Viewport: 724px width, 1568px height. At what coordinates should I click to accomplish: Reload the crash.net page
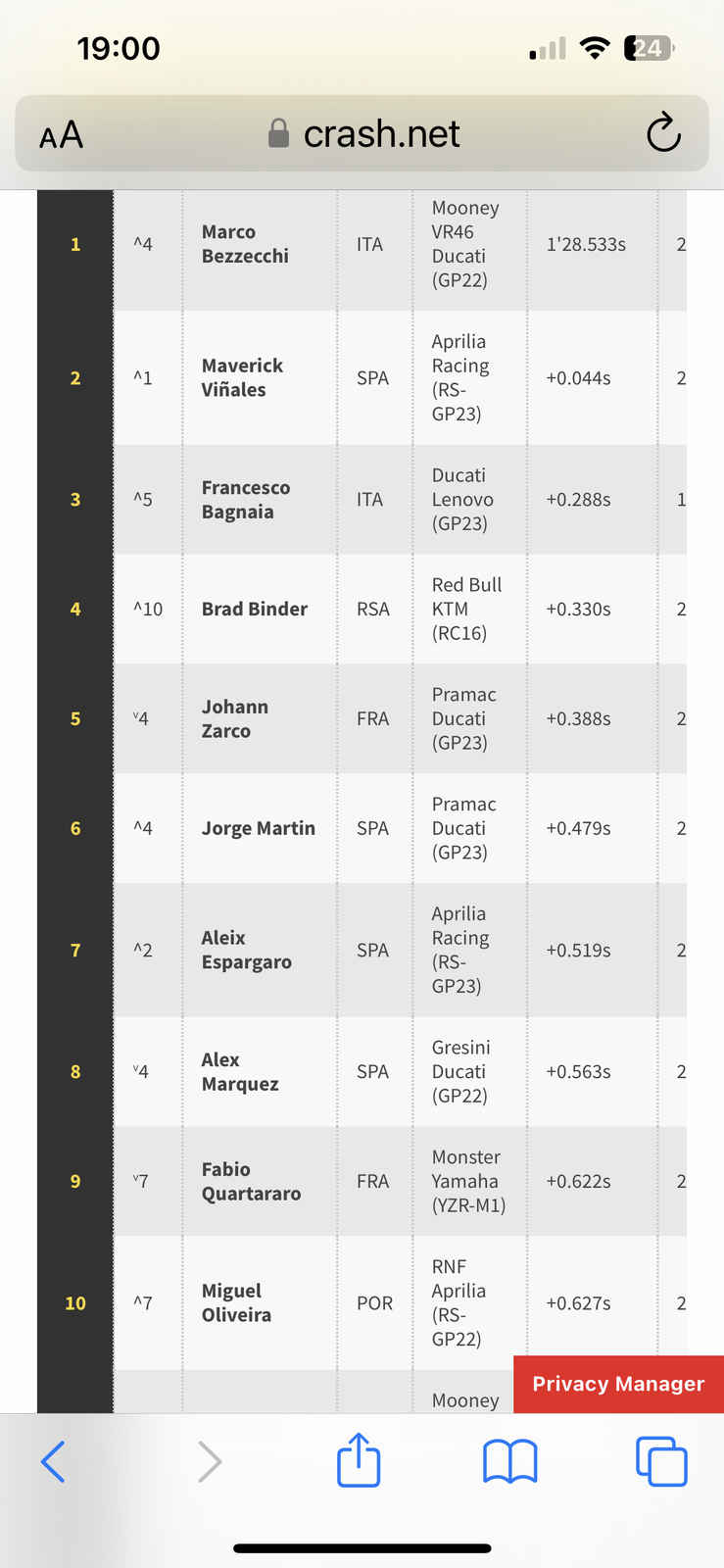click(663, 133)
